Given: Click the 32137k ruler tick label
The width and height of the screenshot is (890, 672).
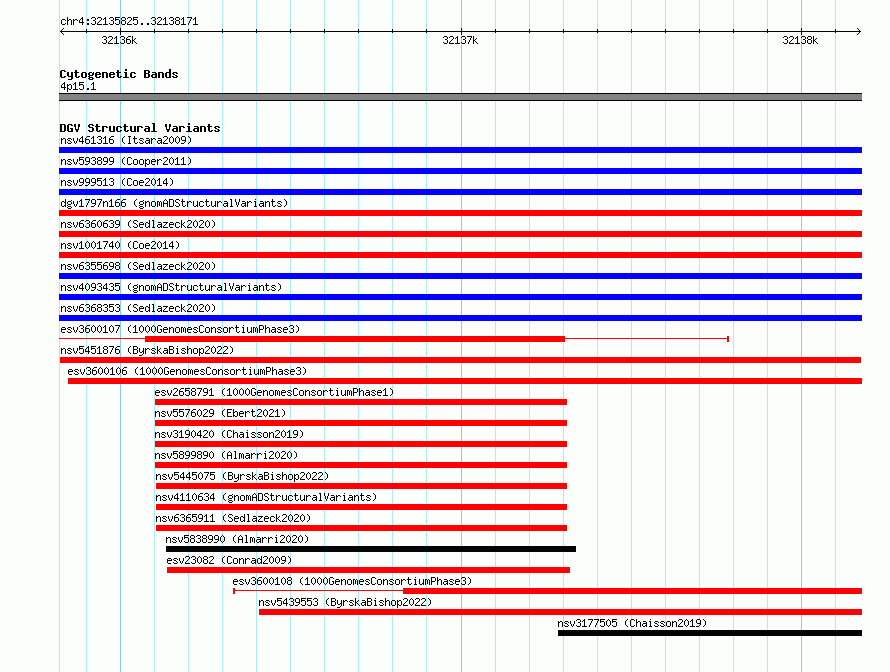Looking at the screenshot, I should pyautogui.click(x=460, y=40).
